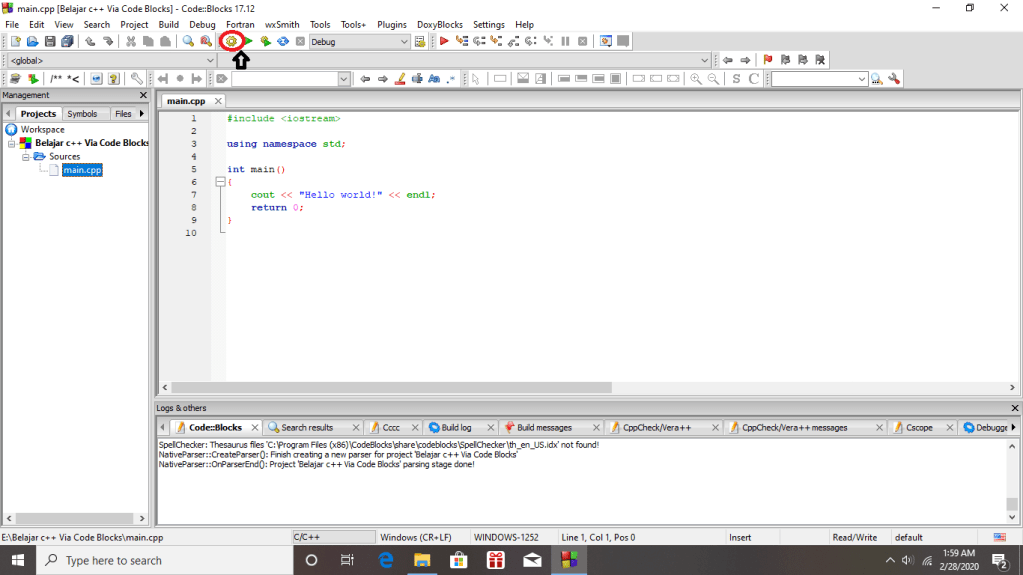Click the Zoom in icon
Image resolution: width=1023 pixels, height=575 pixels.
(x=696, y=79)
